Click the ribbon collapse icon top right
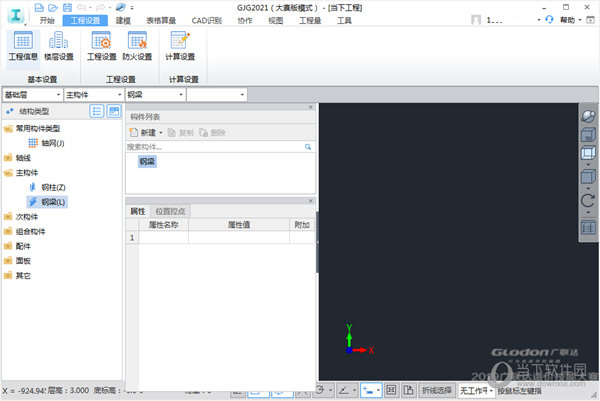Viewport: 600px width, 401px height. pos(591,20)
